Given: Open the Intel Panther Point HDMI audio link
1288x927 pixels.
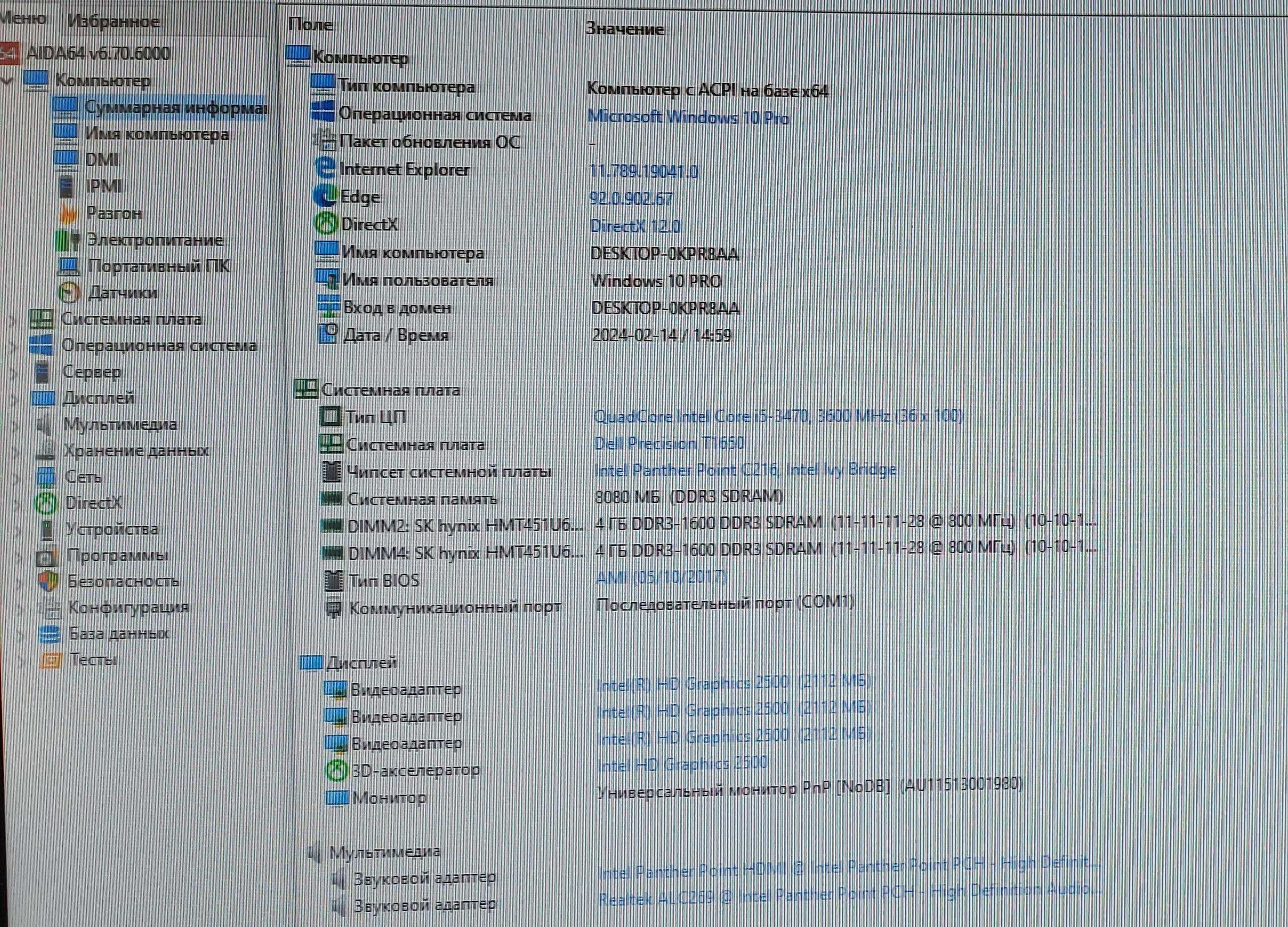Looking at the screenshot, I should (x=849, y=868).
